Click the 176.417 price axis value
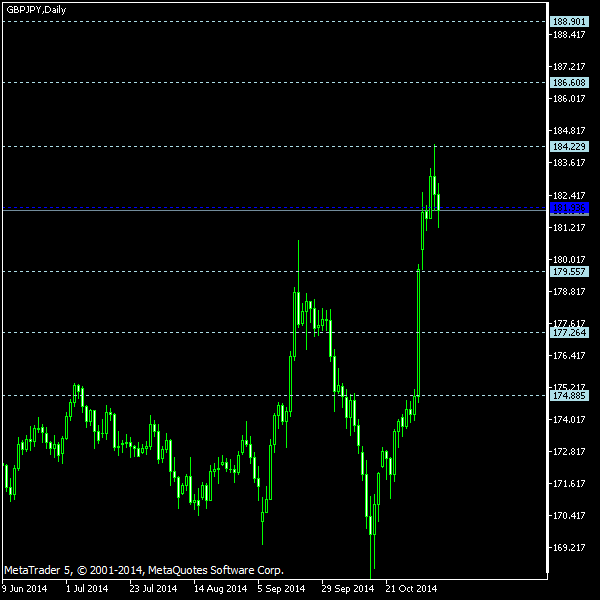Screen dimensions: 600x600 (x=569, y=355)
